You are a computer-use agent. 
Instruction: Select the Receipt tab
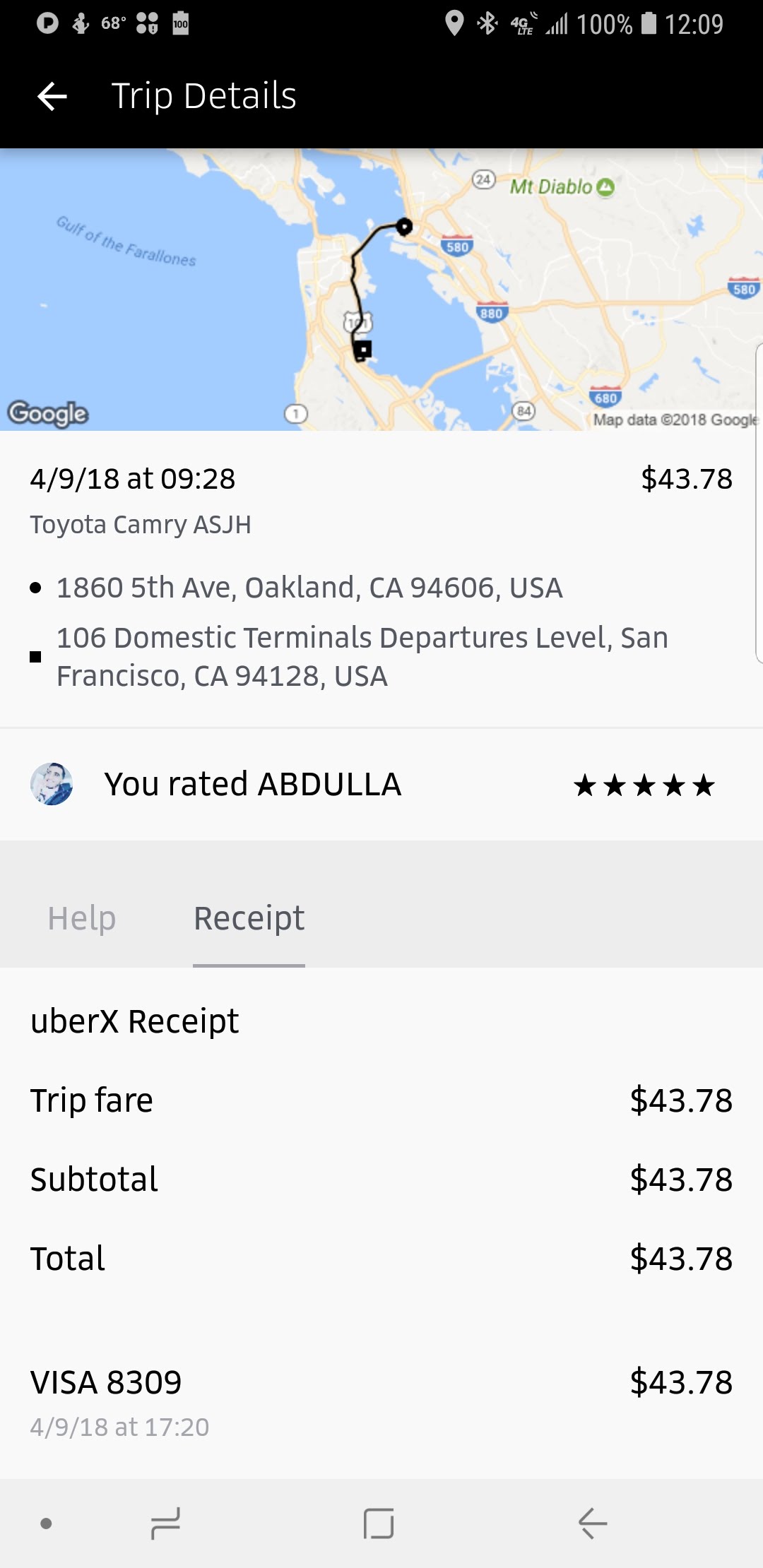tap(249, 918)
